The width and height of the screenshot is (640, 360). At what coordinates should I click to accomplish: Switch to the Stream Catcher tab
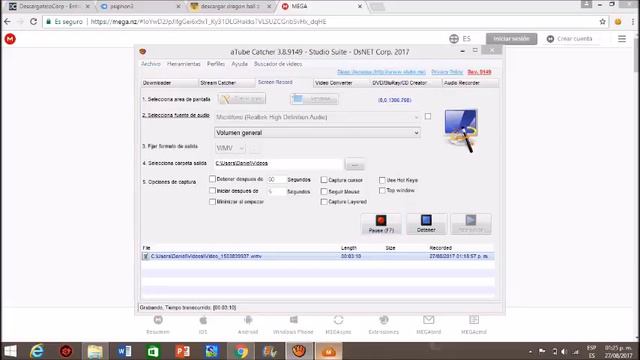[227, 83]
